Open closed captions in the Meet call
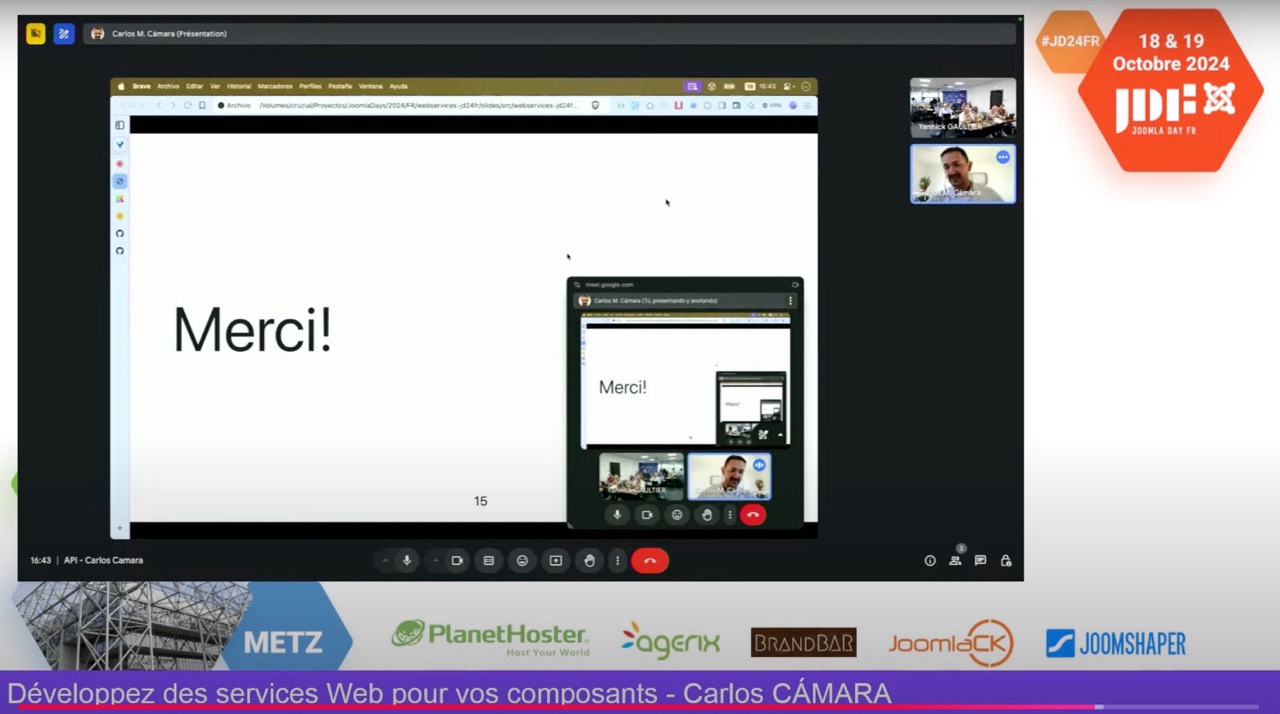Screen dimensions: 1280x714 coord(488,560)
